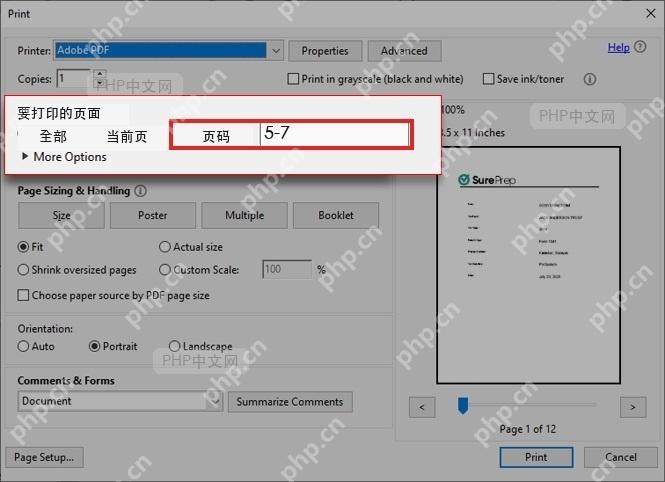
Task: Go to previous preview page arrow
Action: 422,407
